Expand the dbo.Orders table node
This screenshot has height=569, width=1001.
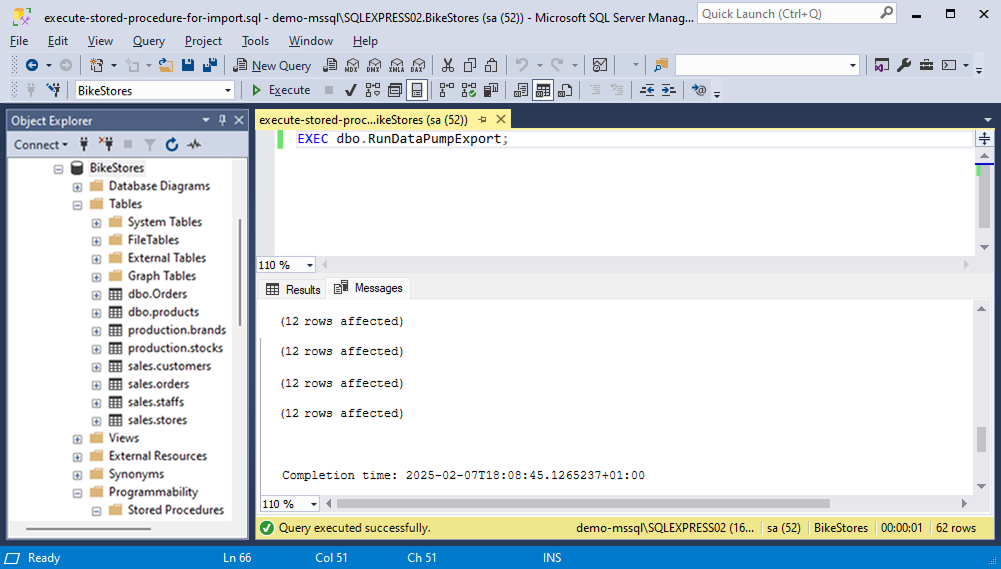(96, 295)
